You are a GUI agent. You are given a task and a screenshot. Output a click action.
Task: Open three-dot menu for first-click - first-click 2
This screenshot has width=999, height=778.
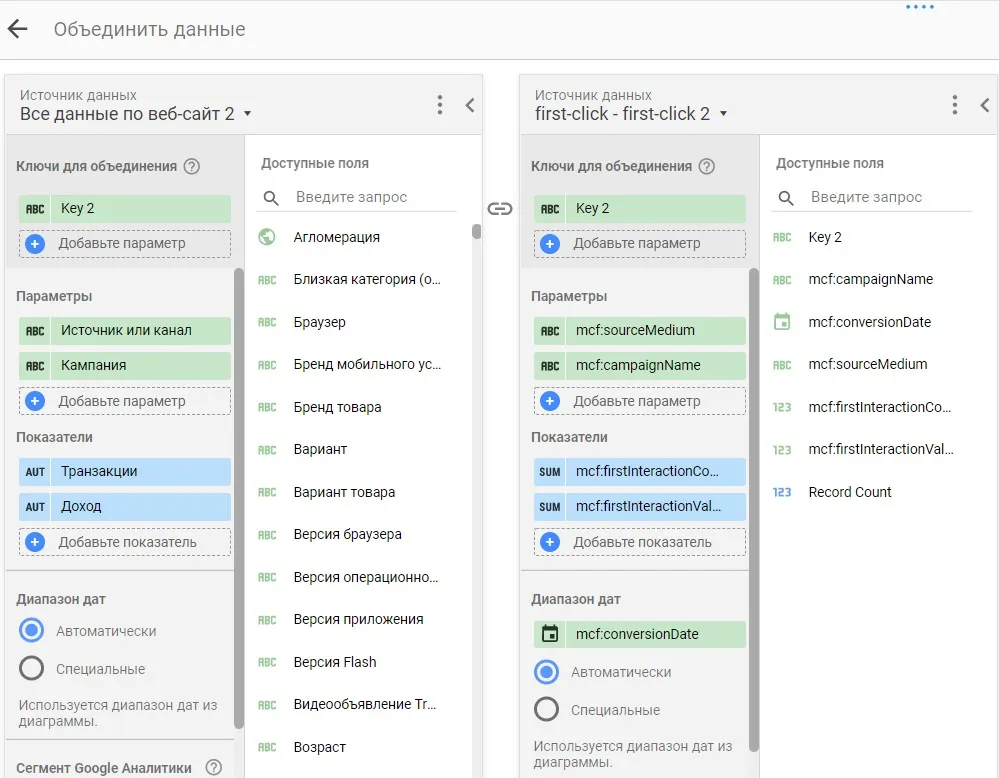[954, 104]
